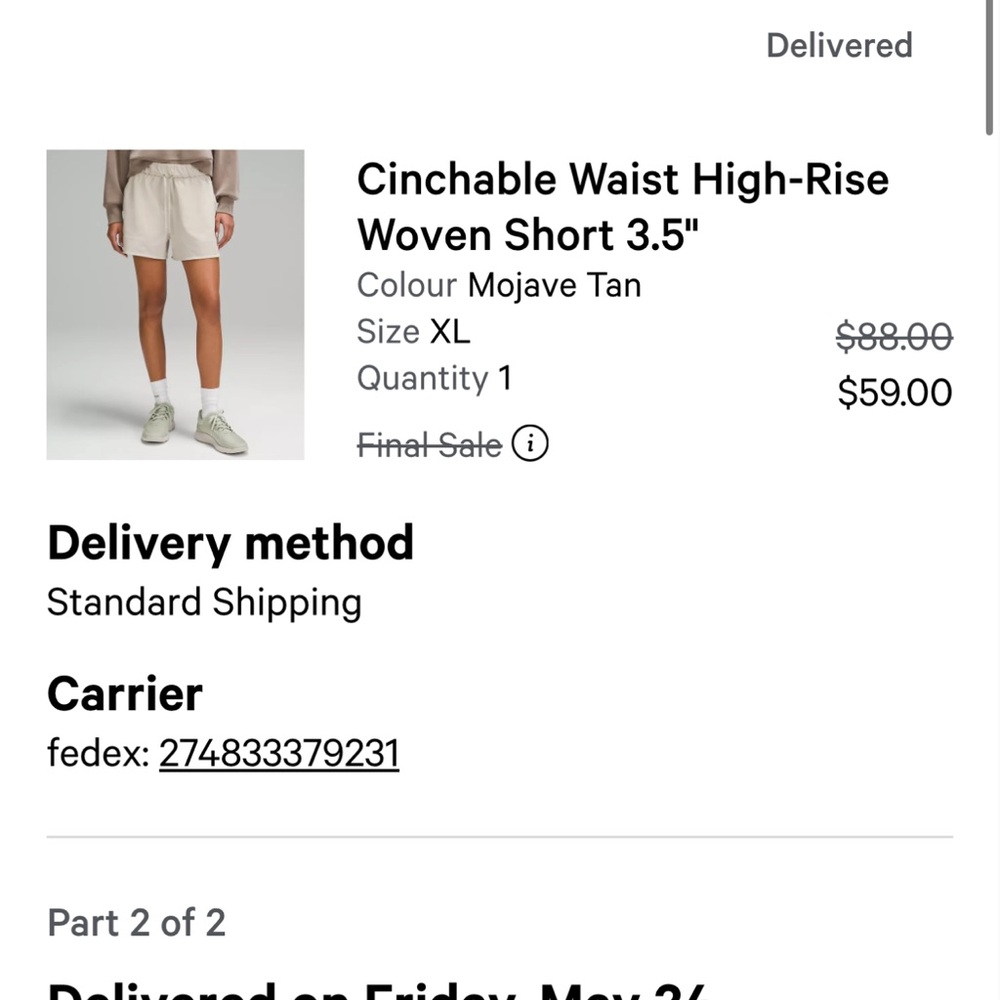The image size is (1000, 1000).
Task: Click the Delivered status label
Action: tap(839, 45)
